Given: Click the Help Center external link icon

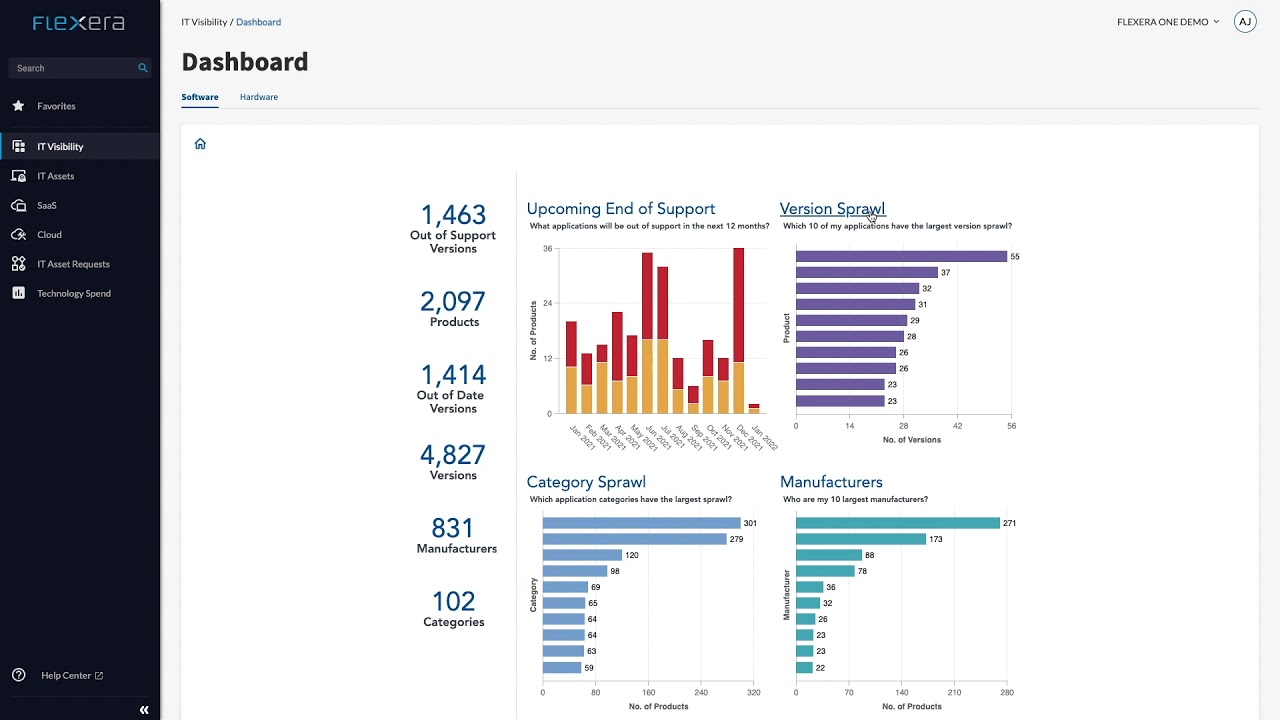Looking at the screenshot, I should tap(99, 676).
